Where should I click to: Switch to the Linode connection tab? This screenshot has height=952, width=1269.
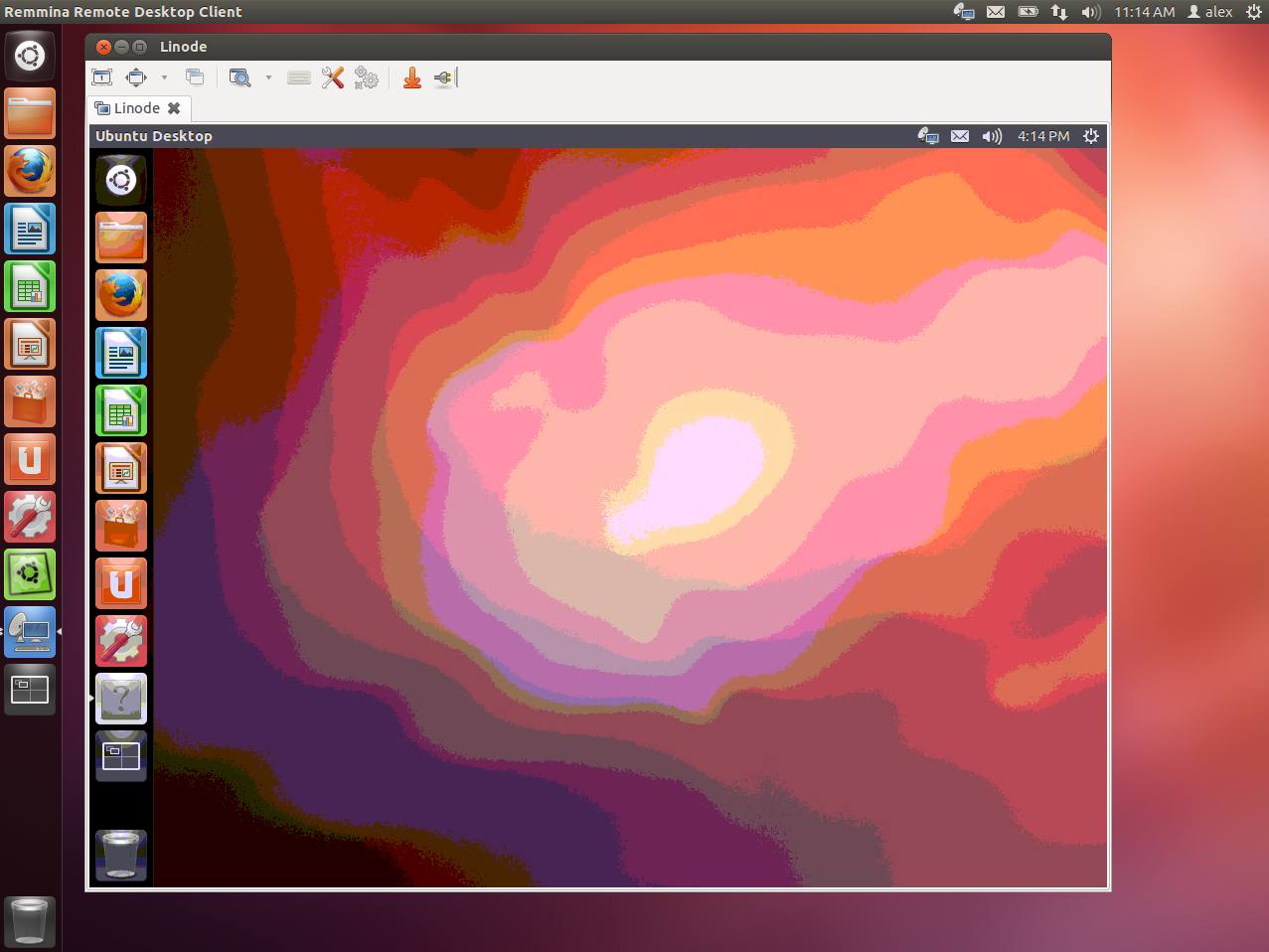click(137, 107)
